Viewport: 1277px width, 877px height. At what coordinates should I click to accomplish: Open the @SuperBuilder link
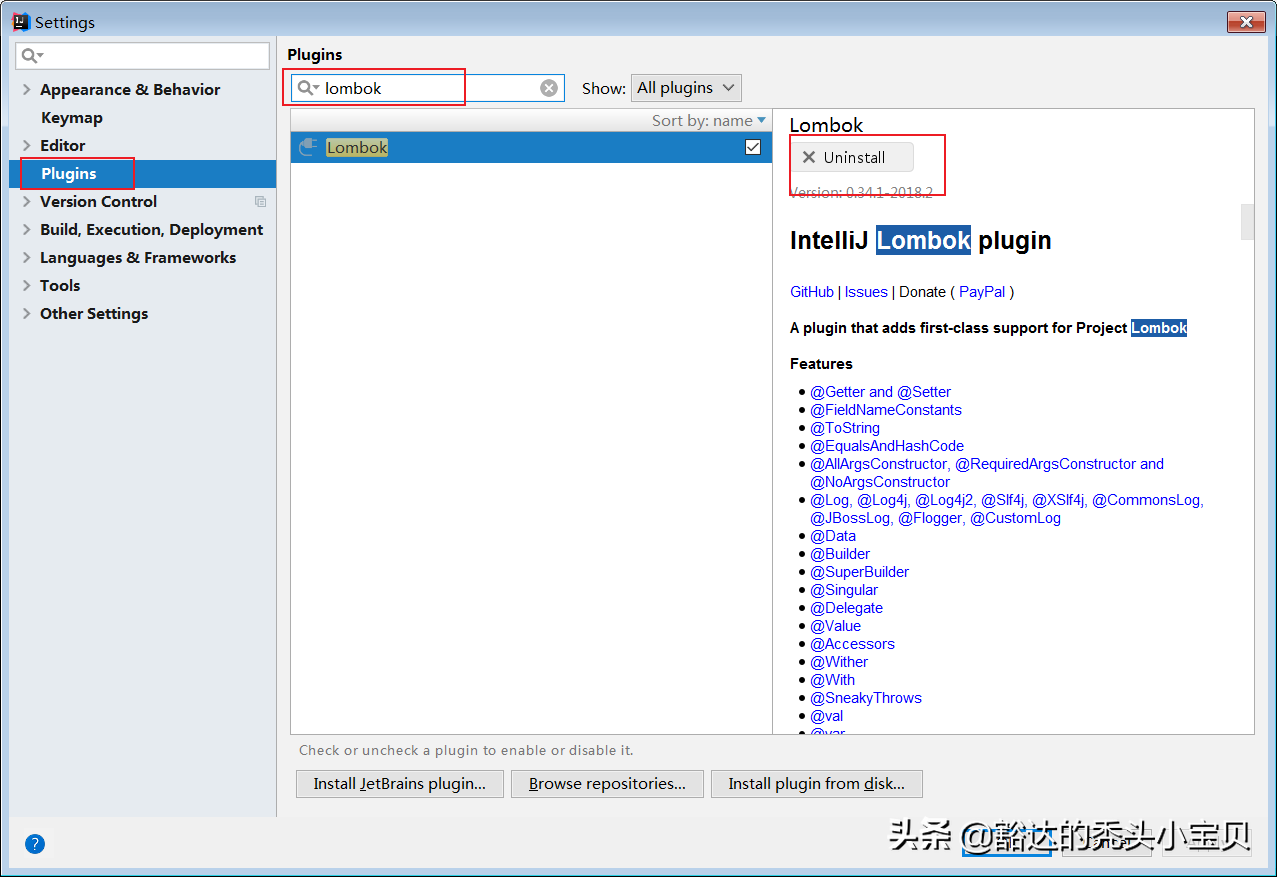tap(860, 572)
